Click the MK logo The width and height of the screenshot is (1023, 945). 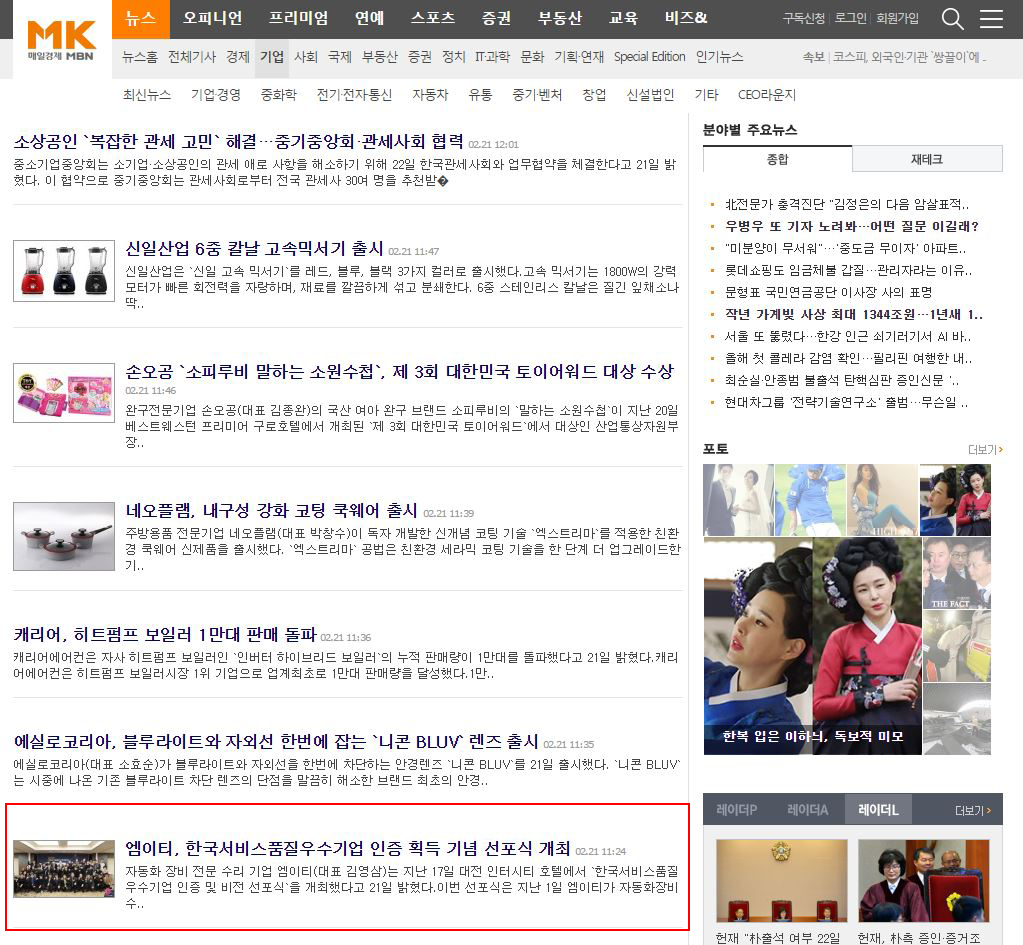(62, 38)
